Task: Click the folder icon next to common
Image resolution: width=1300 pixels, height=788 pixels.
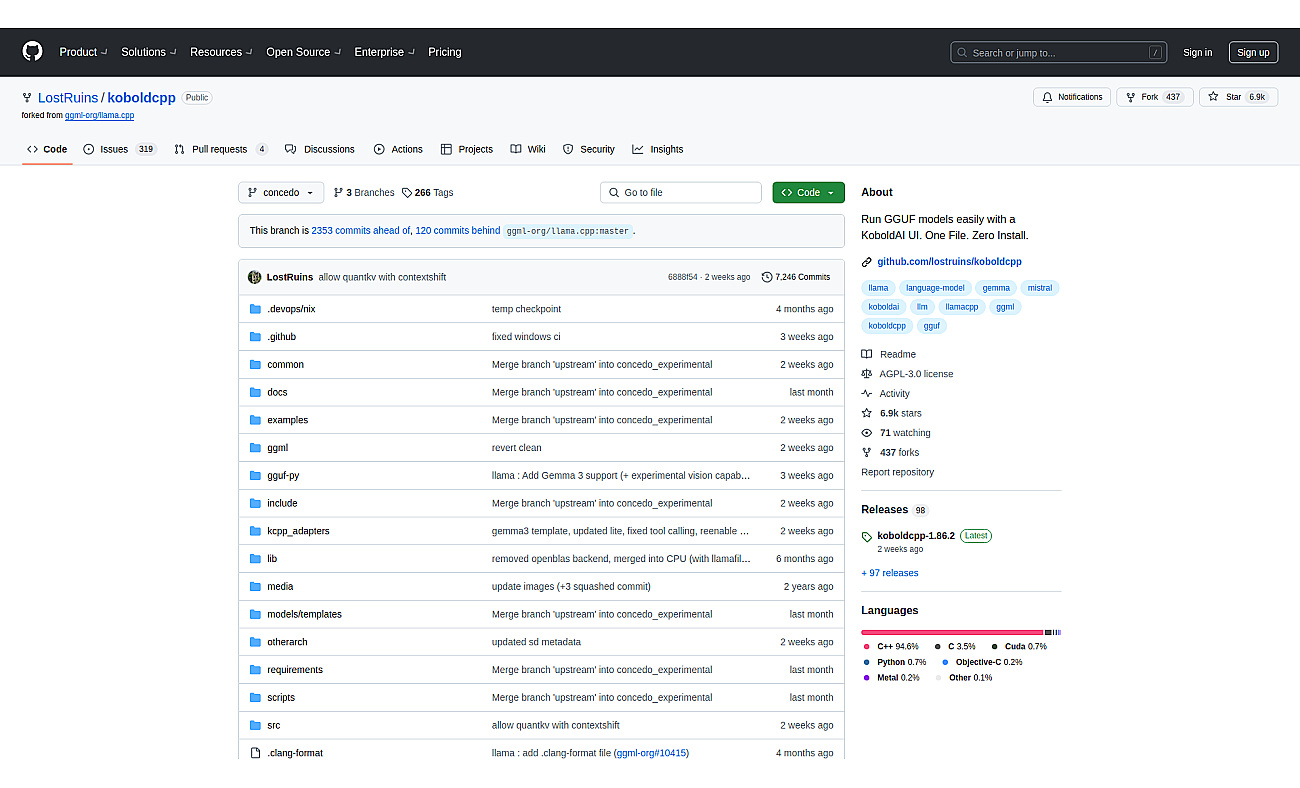Action: point(255,365)
